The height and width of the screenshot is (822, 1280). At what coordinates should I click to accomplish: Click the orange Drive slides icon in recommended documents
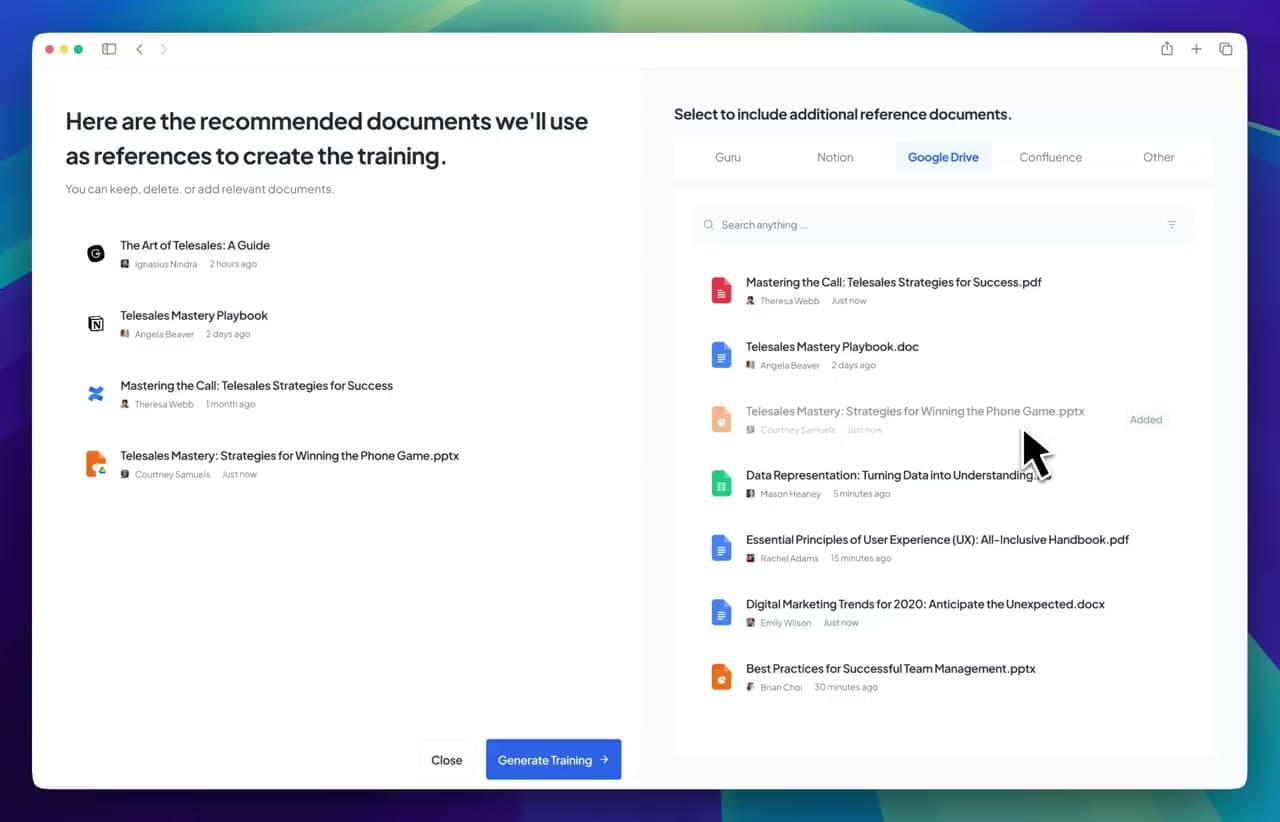click(96, 464)
